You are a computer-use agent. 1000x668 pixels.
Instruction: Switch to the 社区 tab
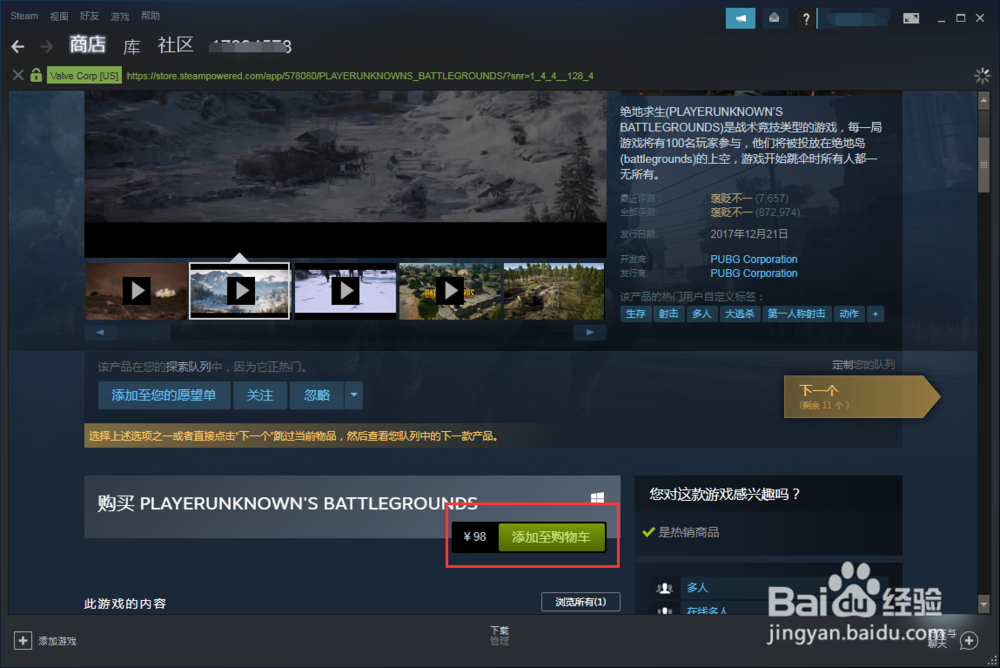(x=175, y=45)
